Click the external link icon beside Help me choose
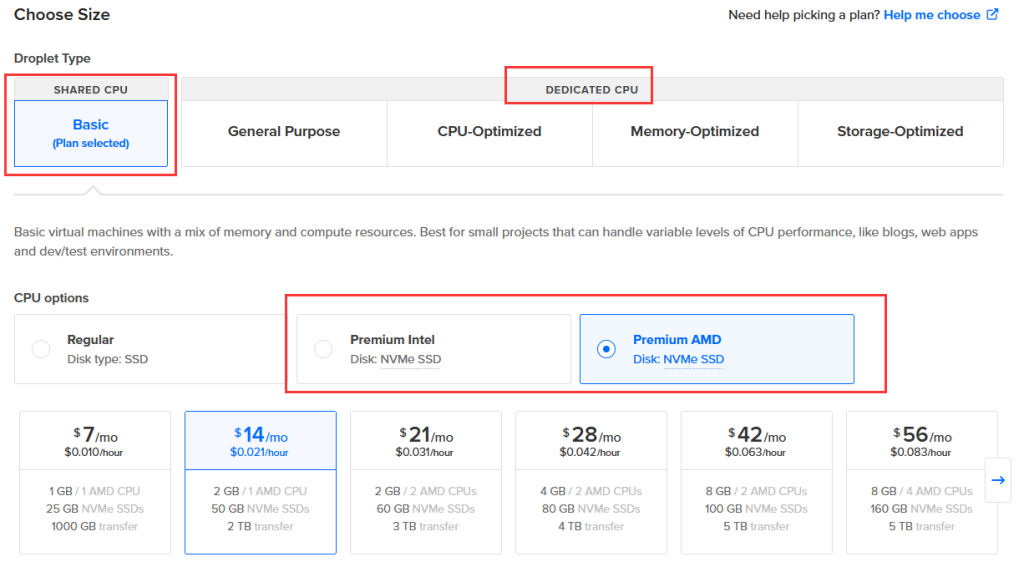 click(x=992, y=15)
